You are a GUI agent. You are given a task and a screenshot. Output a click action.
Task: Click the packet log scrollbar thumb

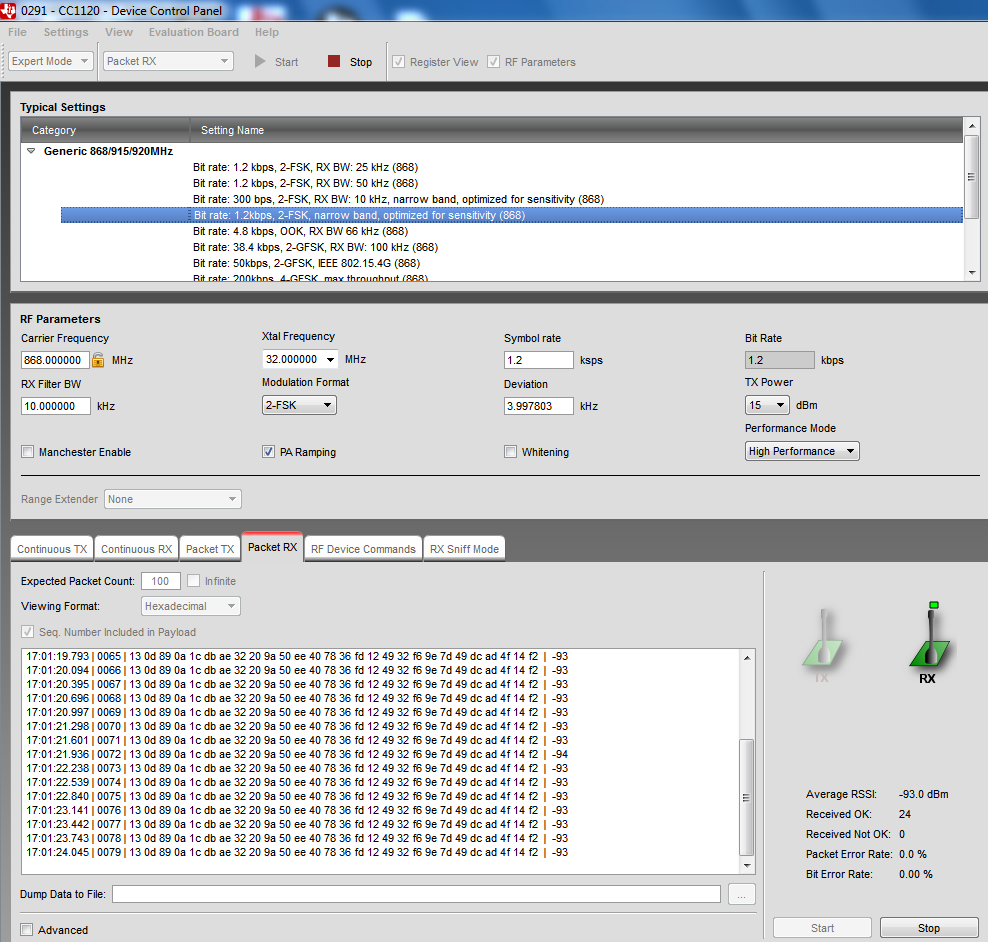(x=747, y=797)
